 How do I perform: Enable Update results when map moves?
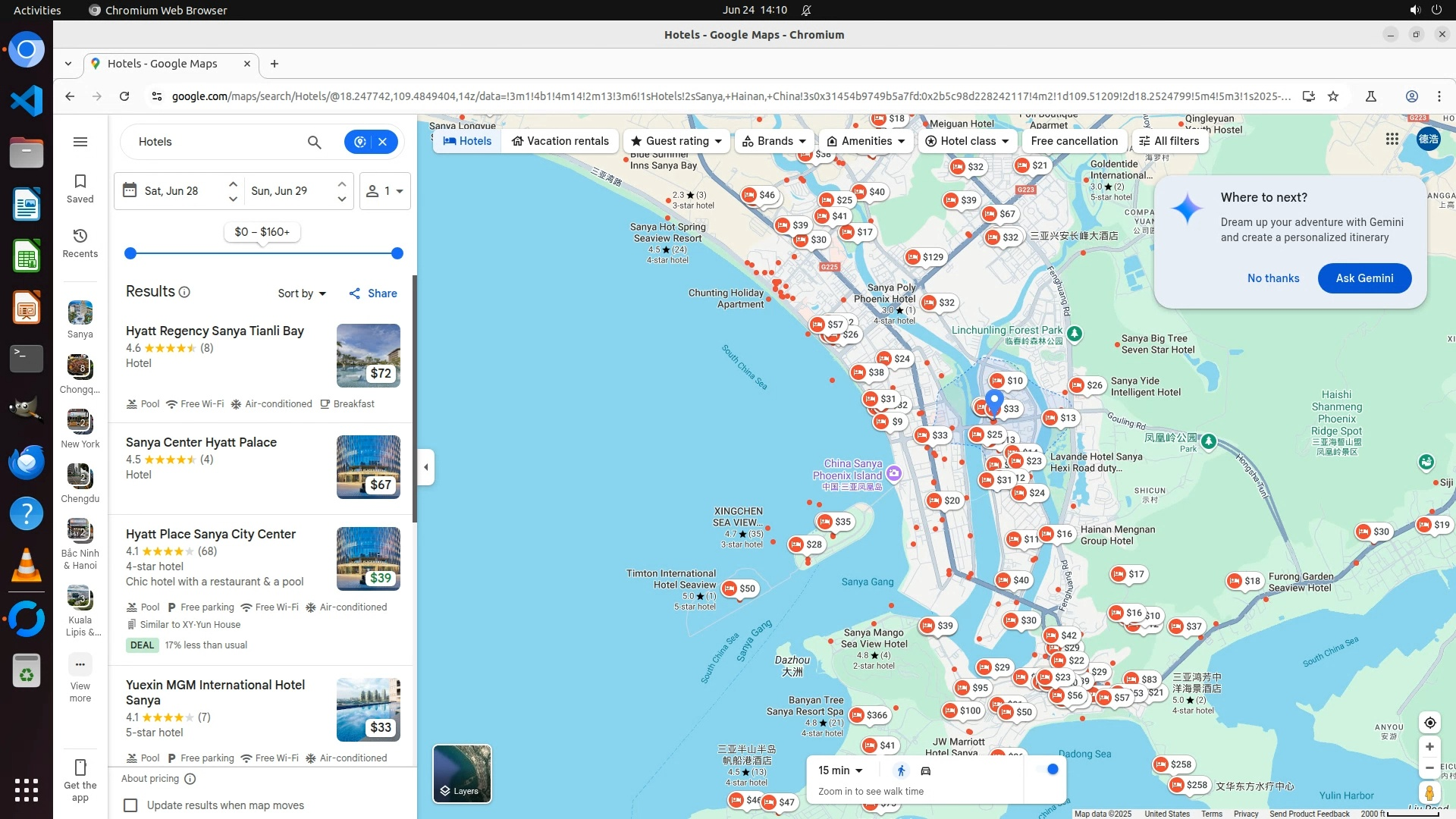(130, 805)
